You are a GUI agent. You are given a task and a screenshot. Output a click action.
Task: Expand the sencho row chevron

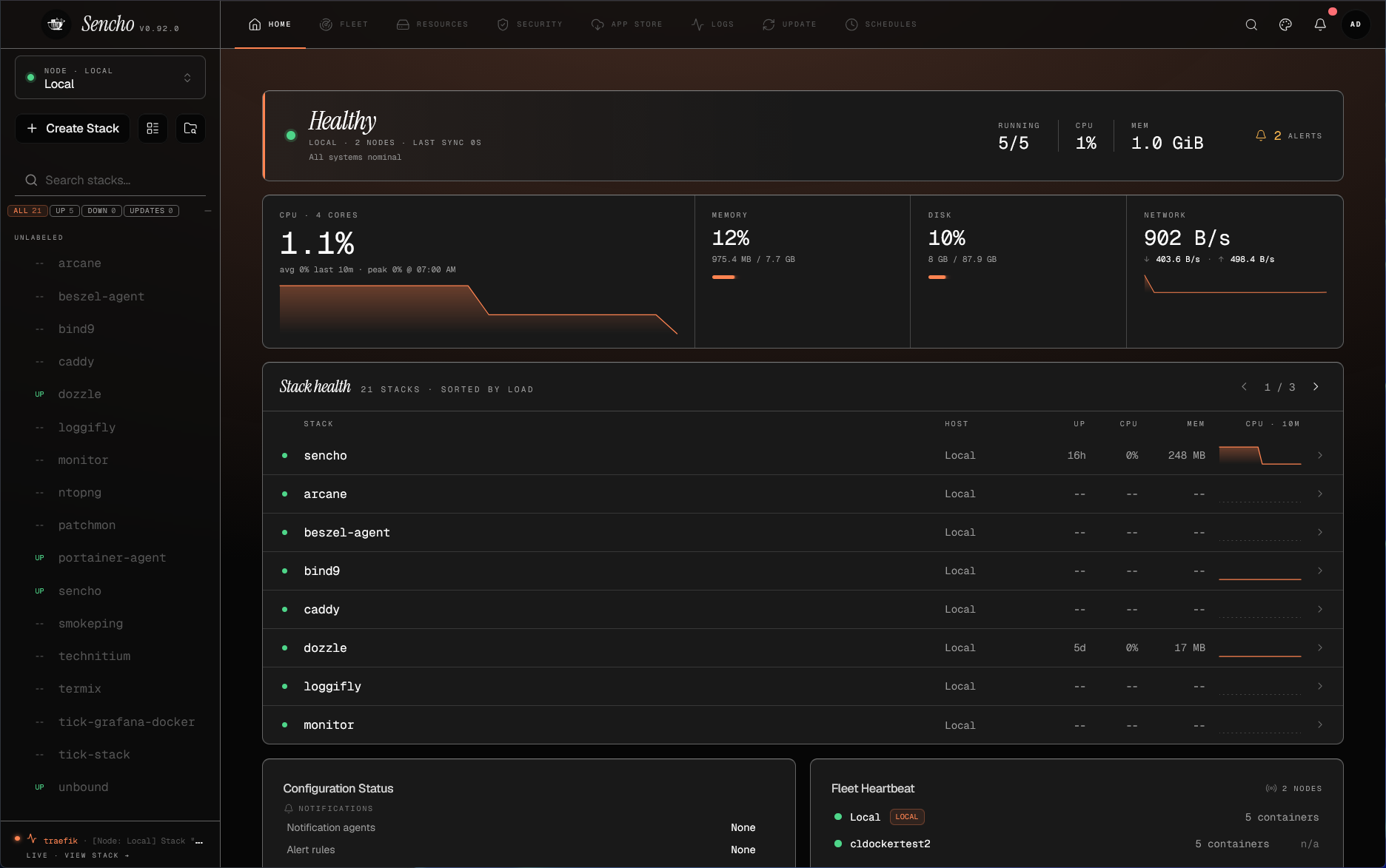[1320, 455]
